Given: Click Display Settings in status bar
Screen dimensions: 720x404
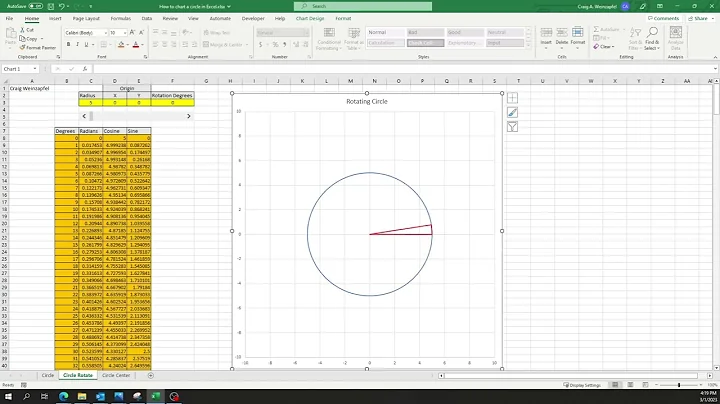Looking at the screenshot, I should coord(582,385).
